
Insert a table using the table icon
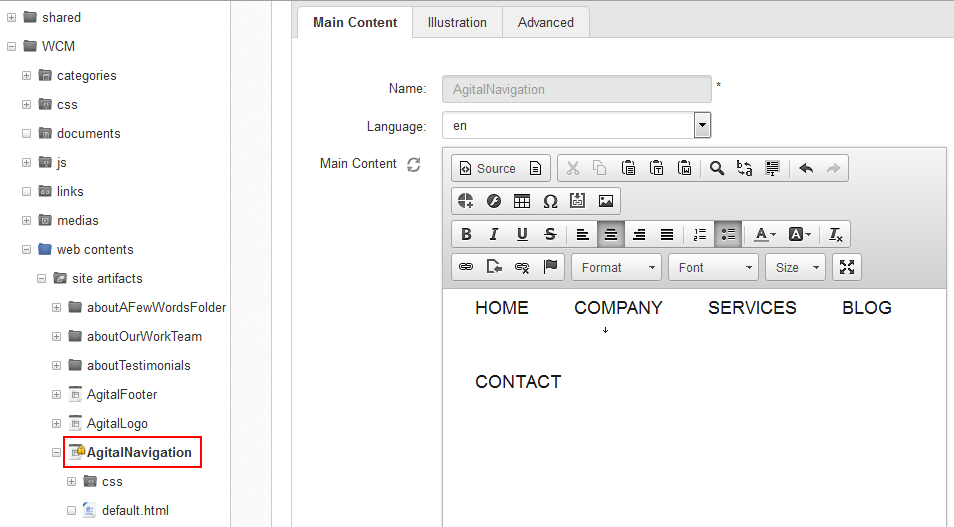coord(521,201)
